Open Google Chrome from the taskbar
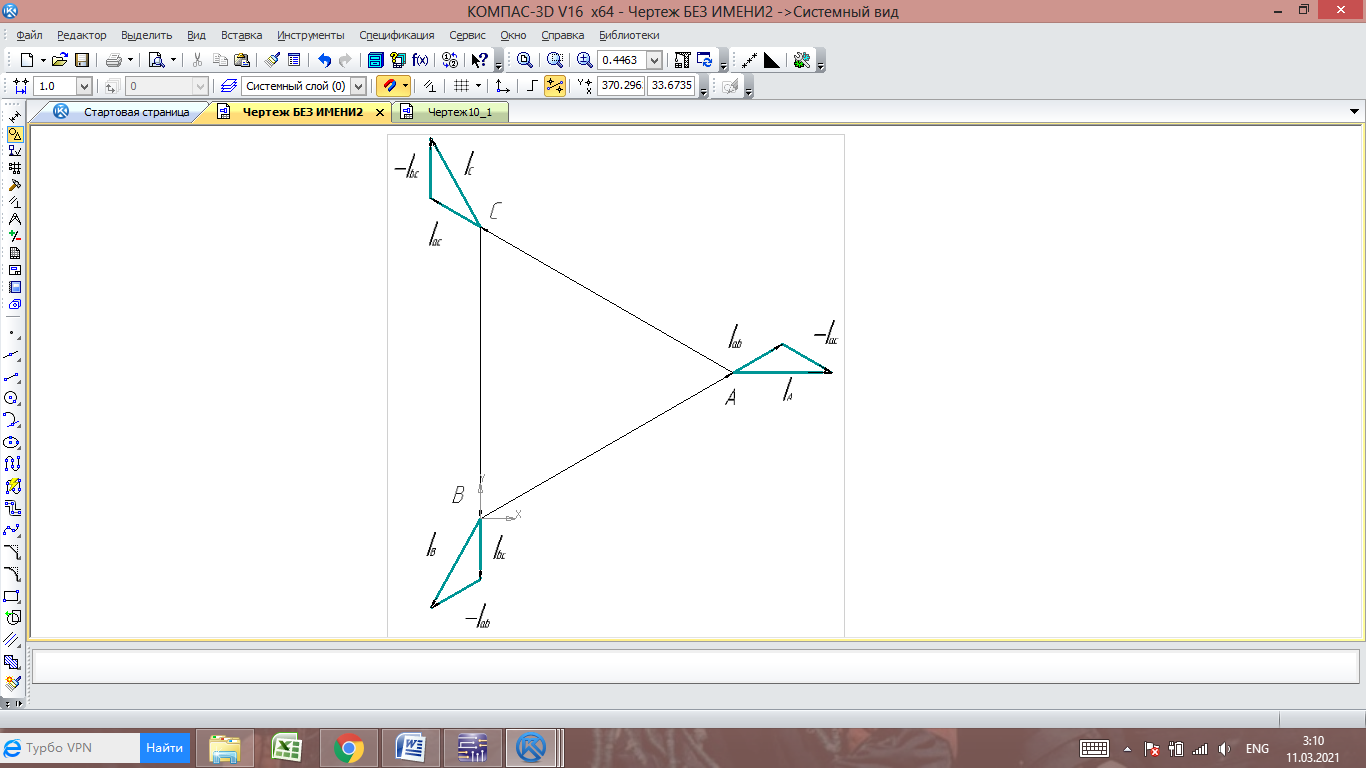The height and width of the screenshot is (768, 1366). 348,748
